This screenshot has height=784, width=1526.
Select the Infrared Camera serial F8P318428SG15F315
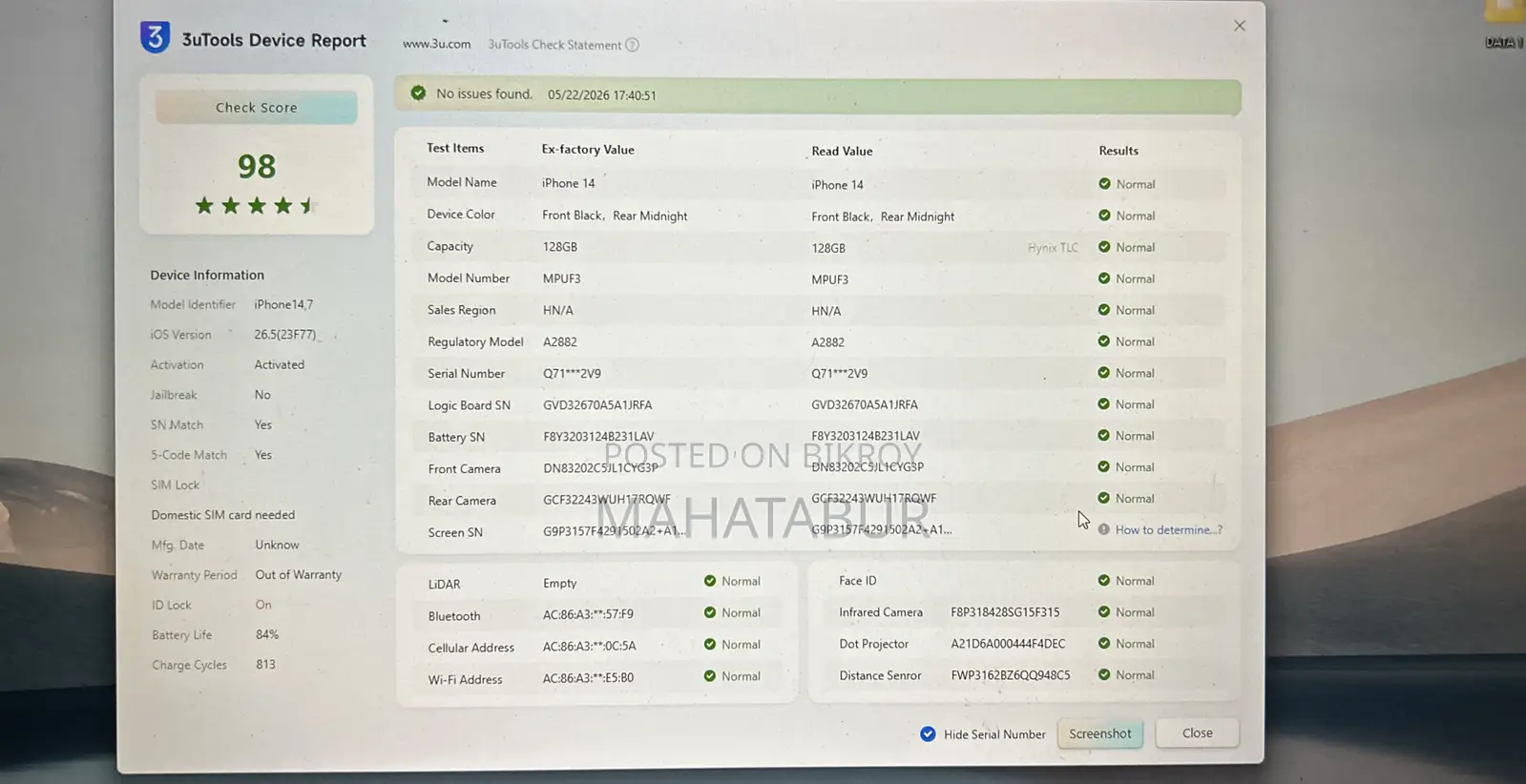pos(1005,612)
